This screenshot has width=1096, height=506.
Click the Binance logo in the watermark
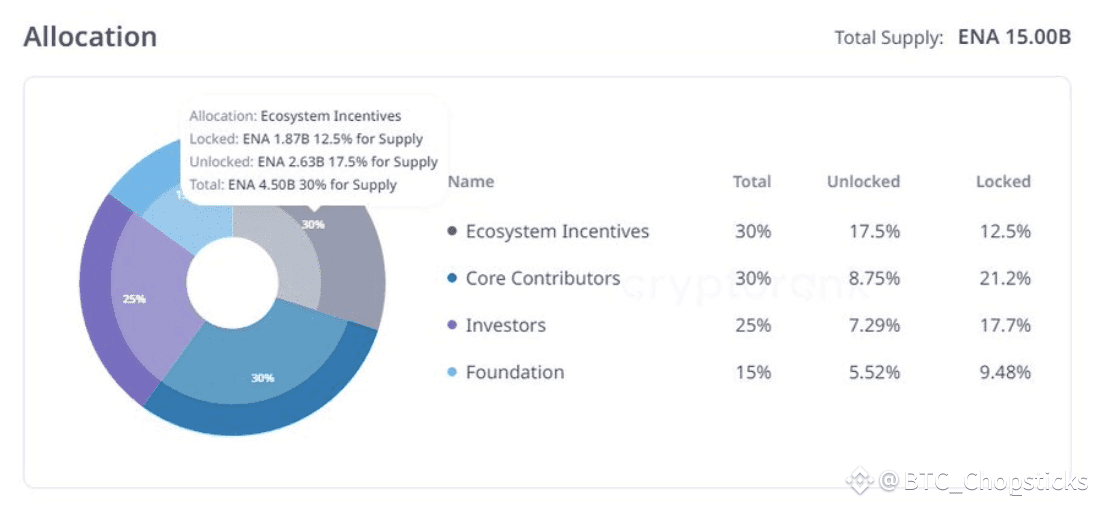[859, 482]
